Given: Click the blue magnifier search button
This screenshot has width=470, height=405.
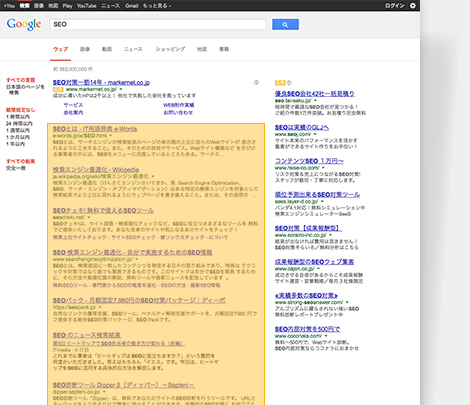Looking at the screenshot, I should click(x=285, y=24).
